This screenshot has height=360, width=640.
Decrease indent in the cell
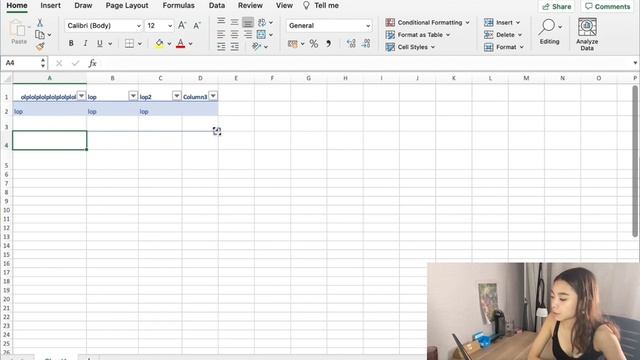[221, 47]
